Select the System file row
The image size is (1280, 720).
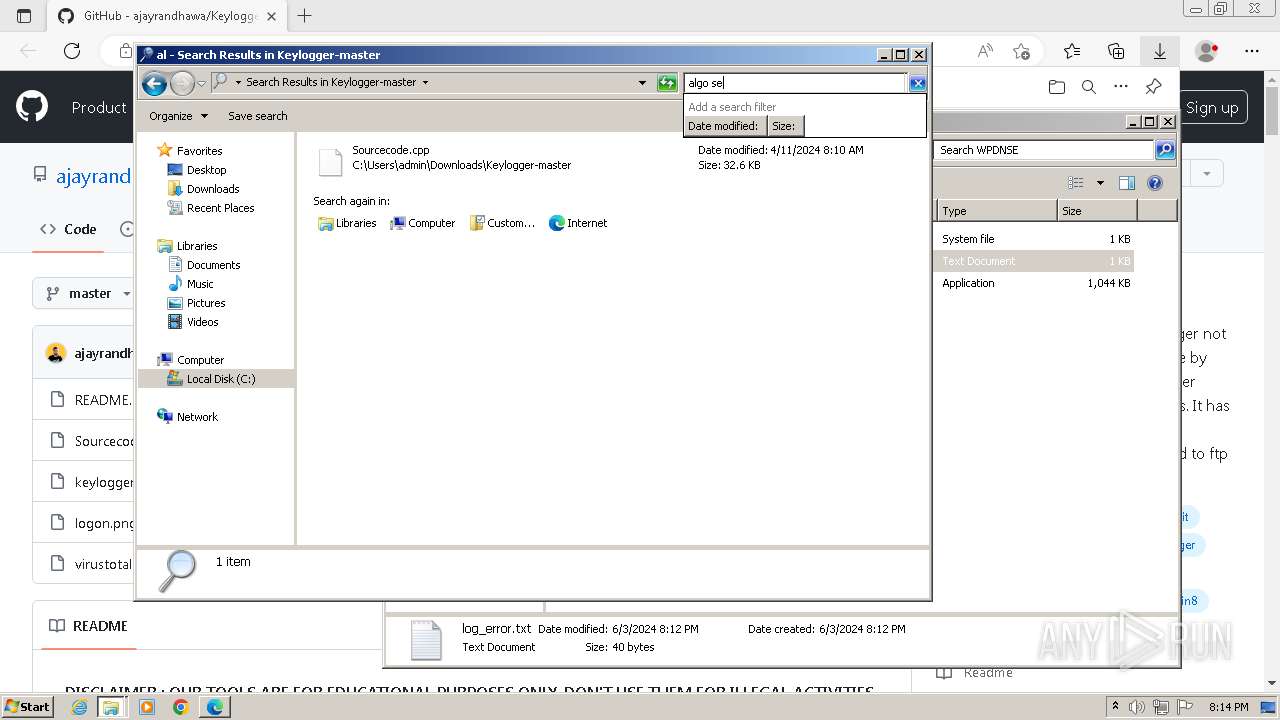pos(1035,239)
